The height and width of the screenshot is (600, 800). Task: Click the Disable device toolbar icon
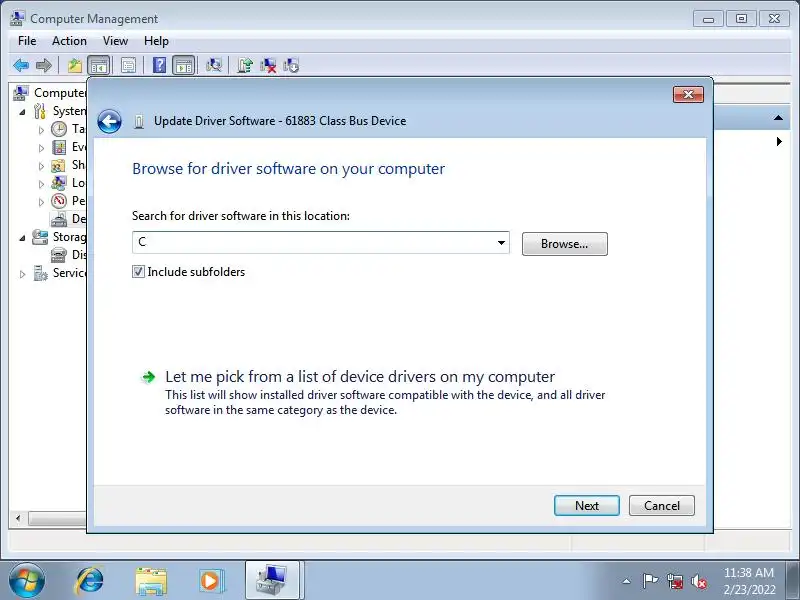click(x=291, y=65)
